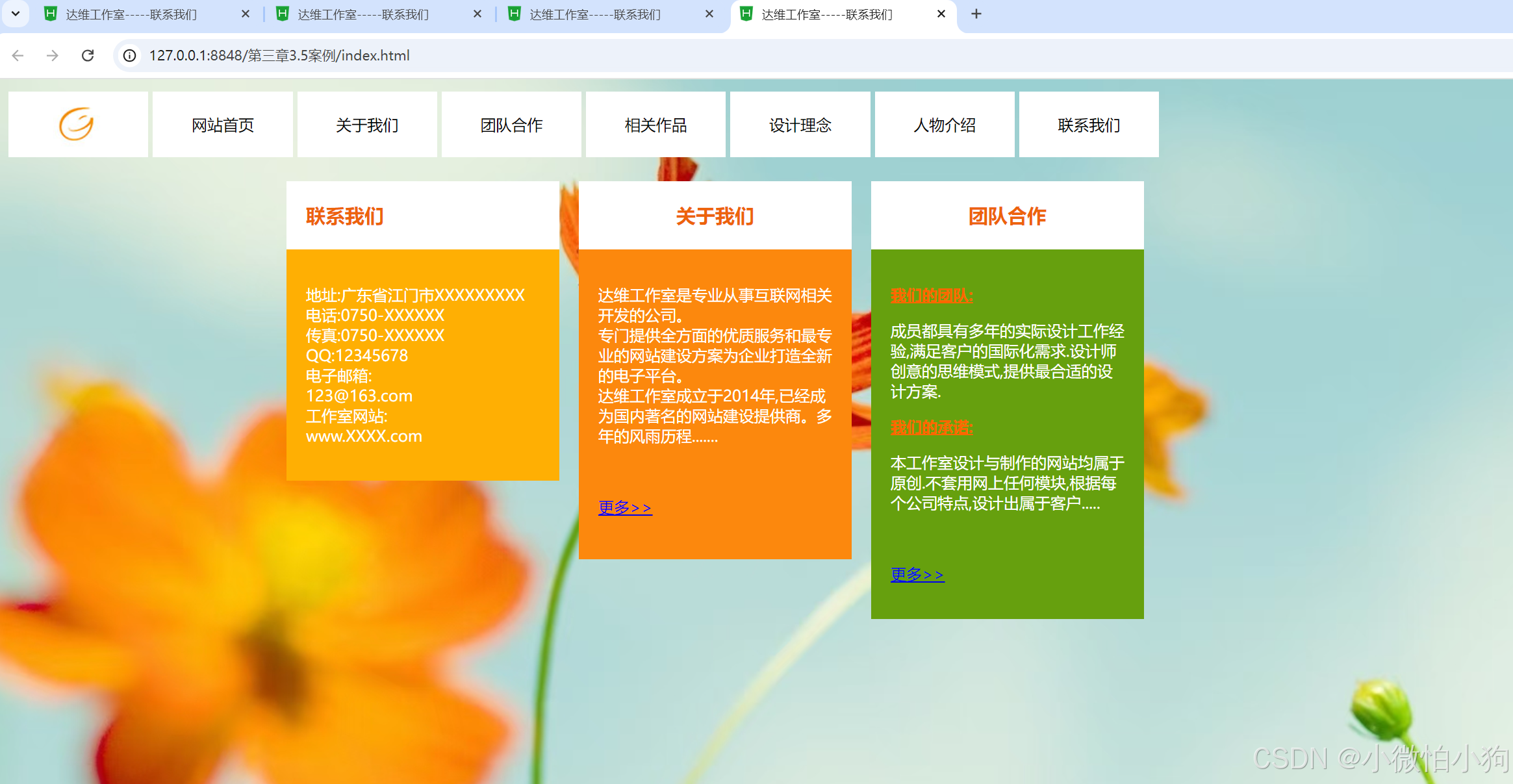Open 网站首页 navigation item
Screen dimensions: 1513x784
click(223, 125)
